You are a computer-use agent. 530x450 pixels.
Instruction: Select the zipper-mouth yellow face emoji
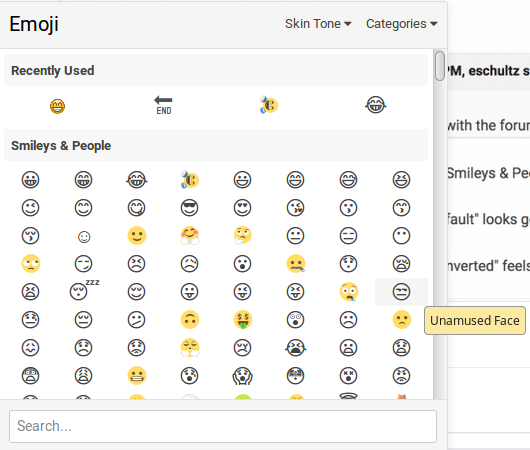coord(296,263)
